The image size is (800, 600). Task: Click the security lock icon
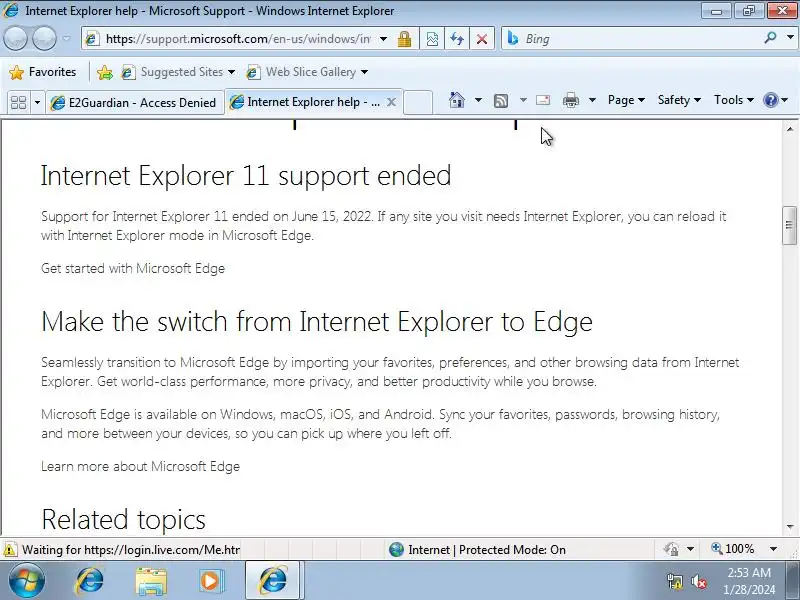point(405,39)
